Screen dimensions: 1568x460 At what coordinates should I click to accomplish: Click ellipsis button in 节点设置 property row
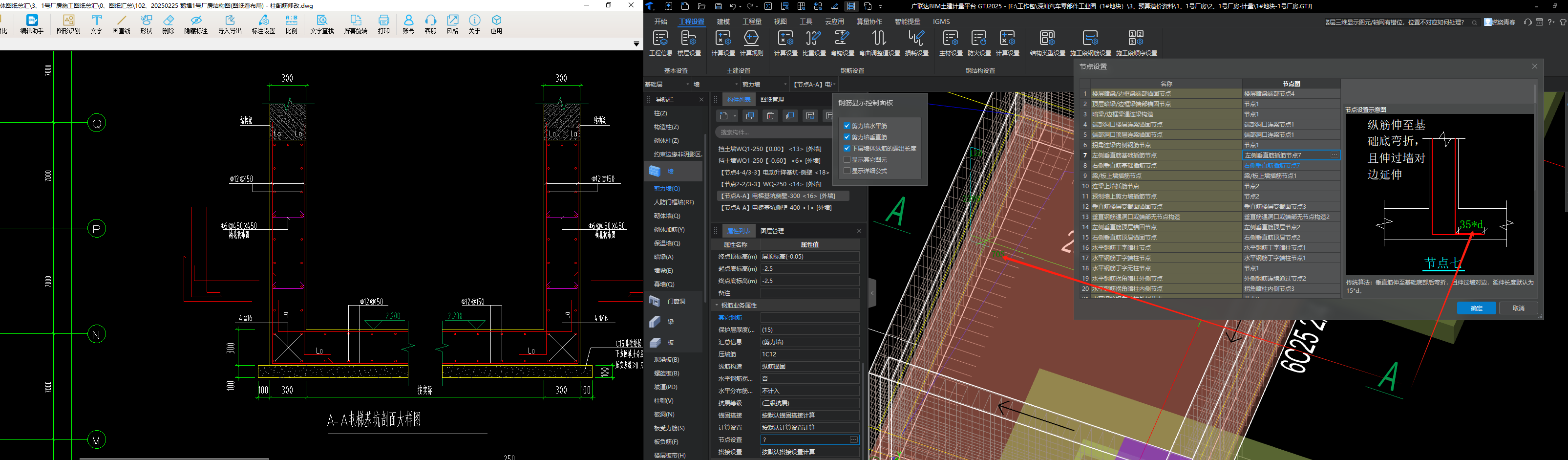(x=853, y=439)
